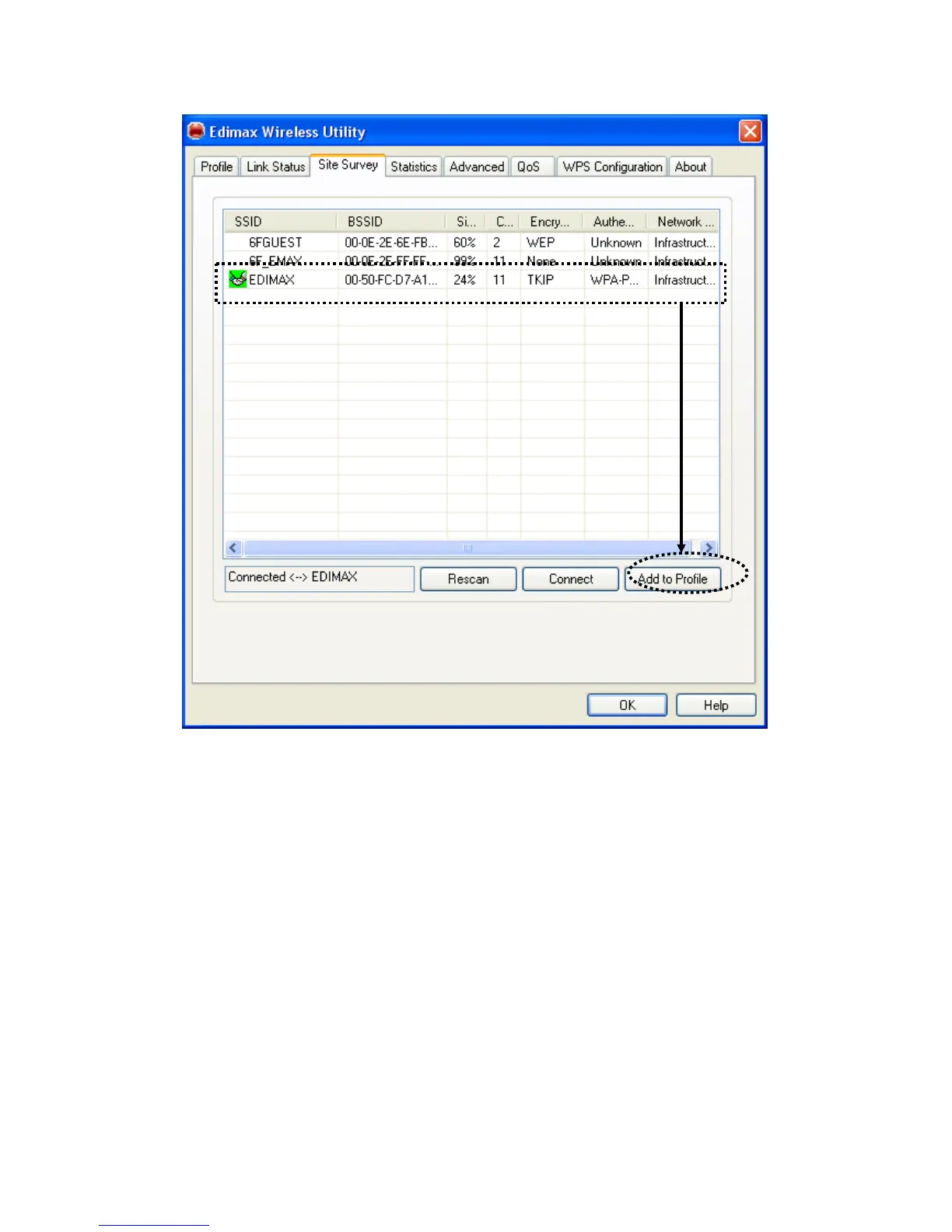Click the 24% signal value
The image size is (952, 1232).
pyautogui.click(x=464, y=280)
